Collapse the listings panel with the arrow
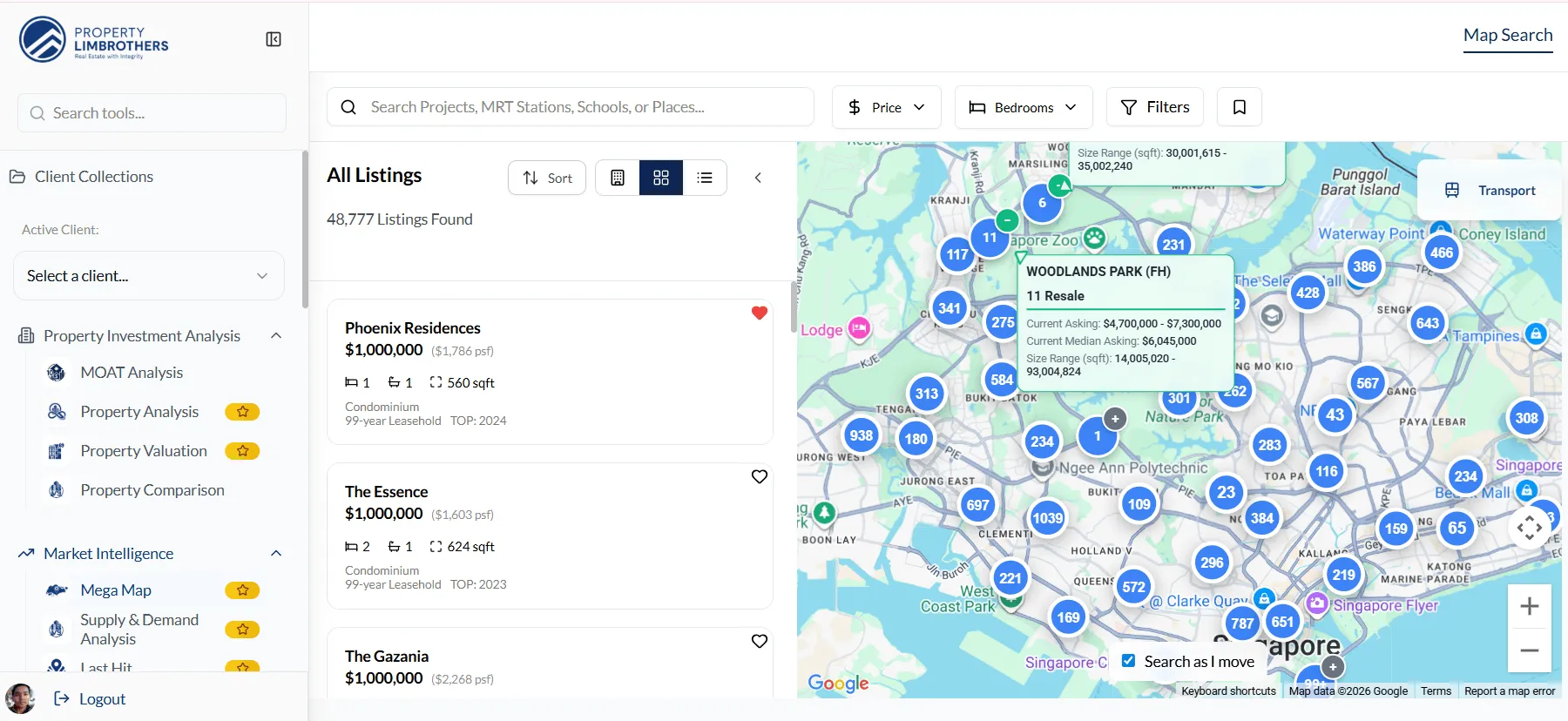This screenshot has width=1568, height=721. 758,178
